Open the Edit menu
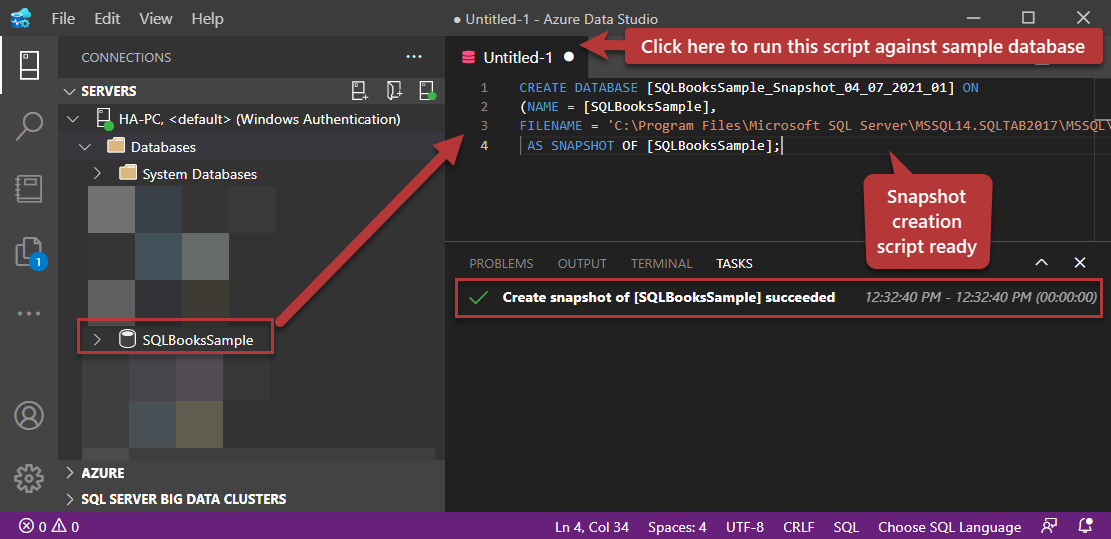Viewport: 1111px width, 539px height. click(107, 18)
